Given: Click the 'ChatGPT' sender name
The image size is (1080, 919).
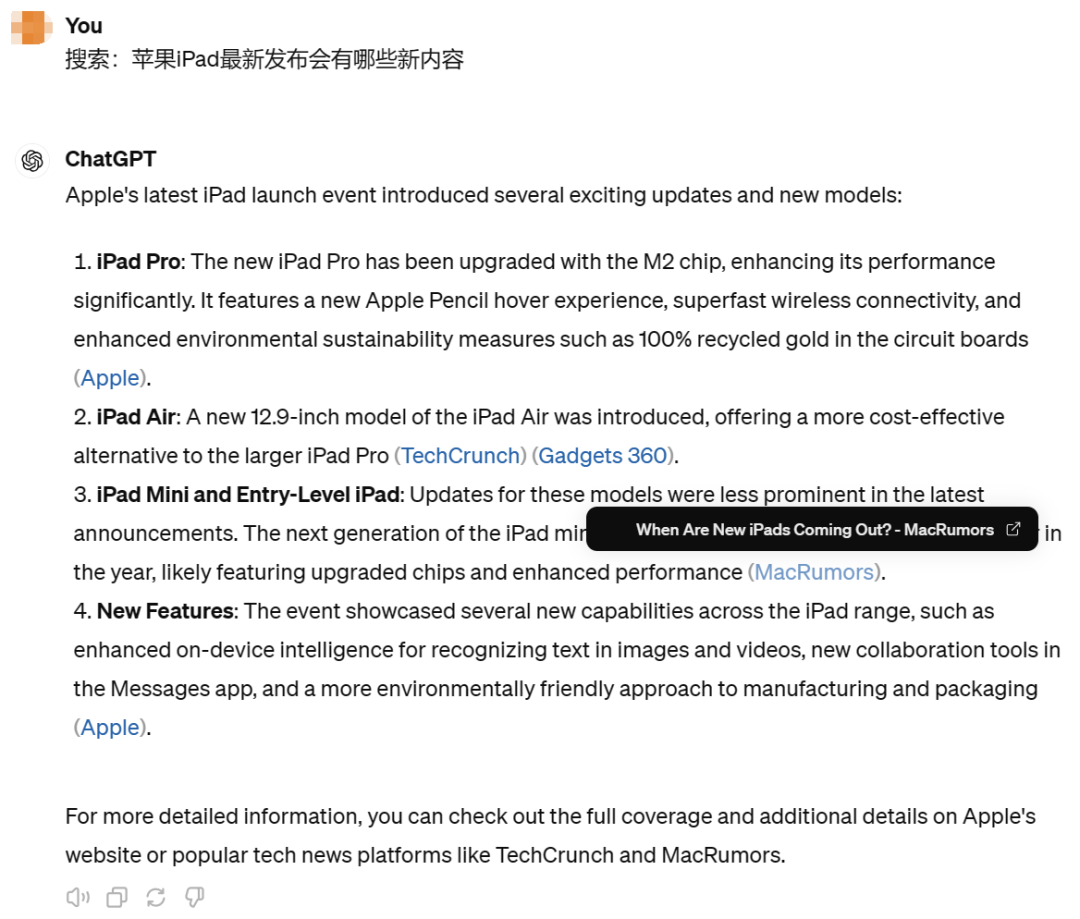Looking at the screenshot, I should (110, 159).
